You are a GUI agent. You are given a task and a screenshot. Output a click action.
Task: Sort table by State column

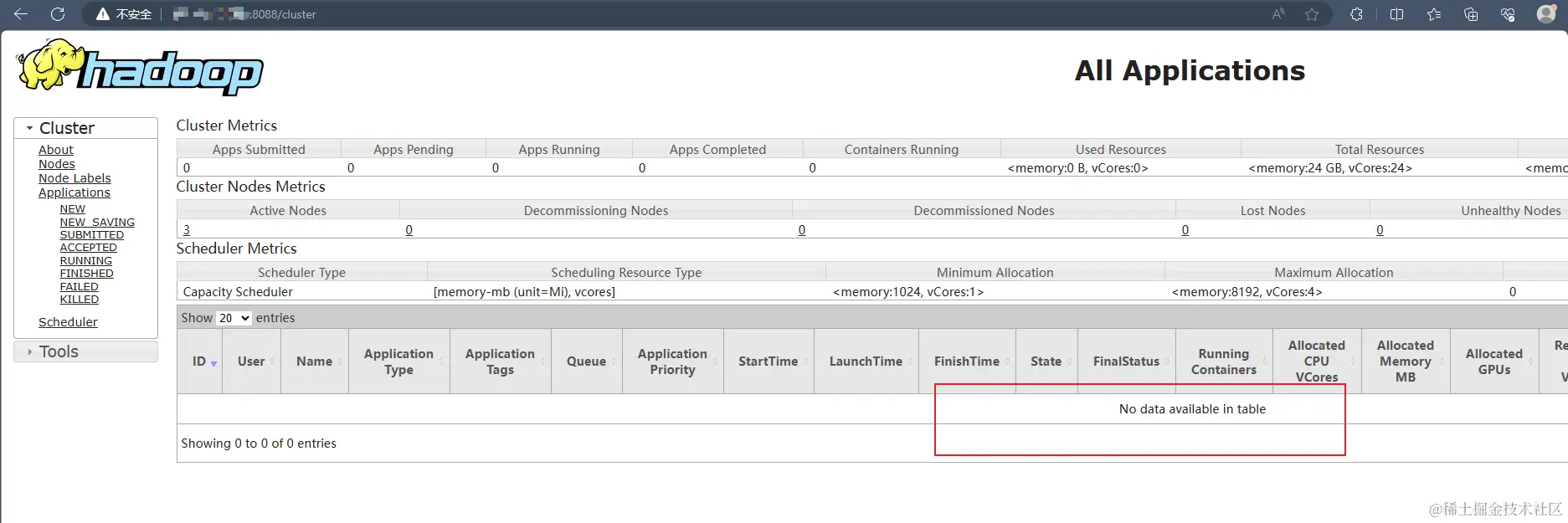coord(1046,361)
